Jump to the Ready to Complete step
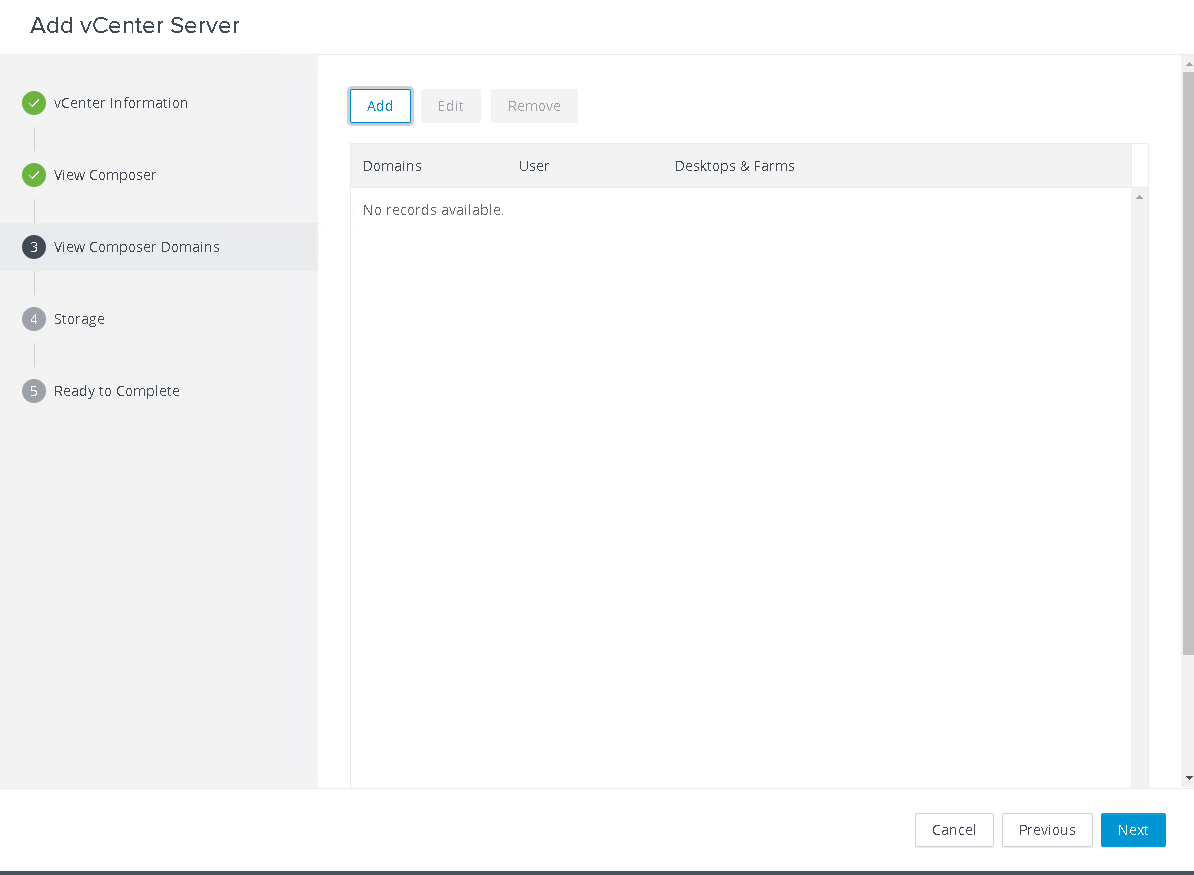The height and width of the screenshot is (875, 1194). tap(117, 391)
